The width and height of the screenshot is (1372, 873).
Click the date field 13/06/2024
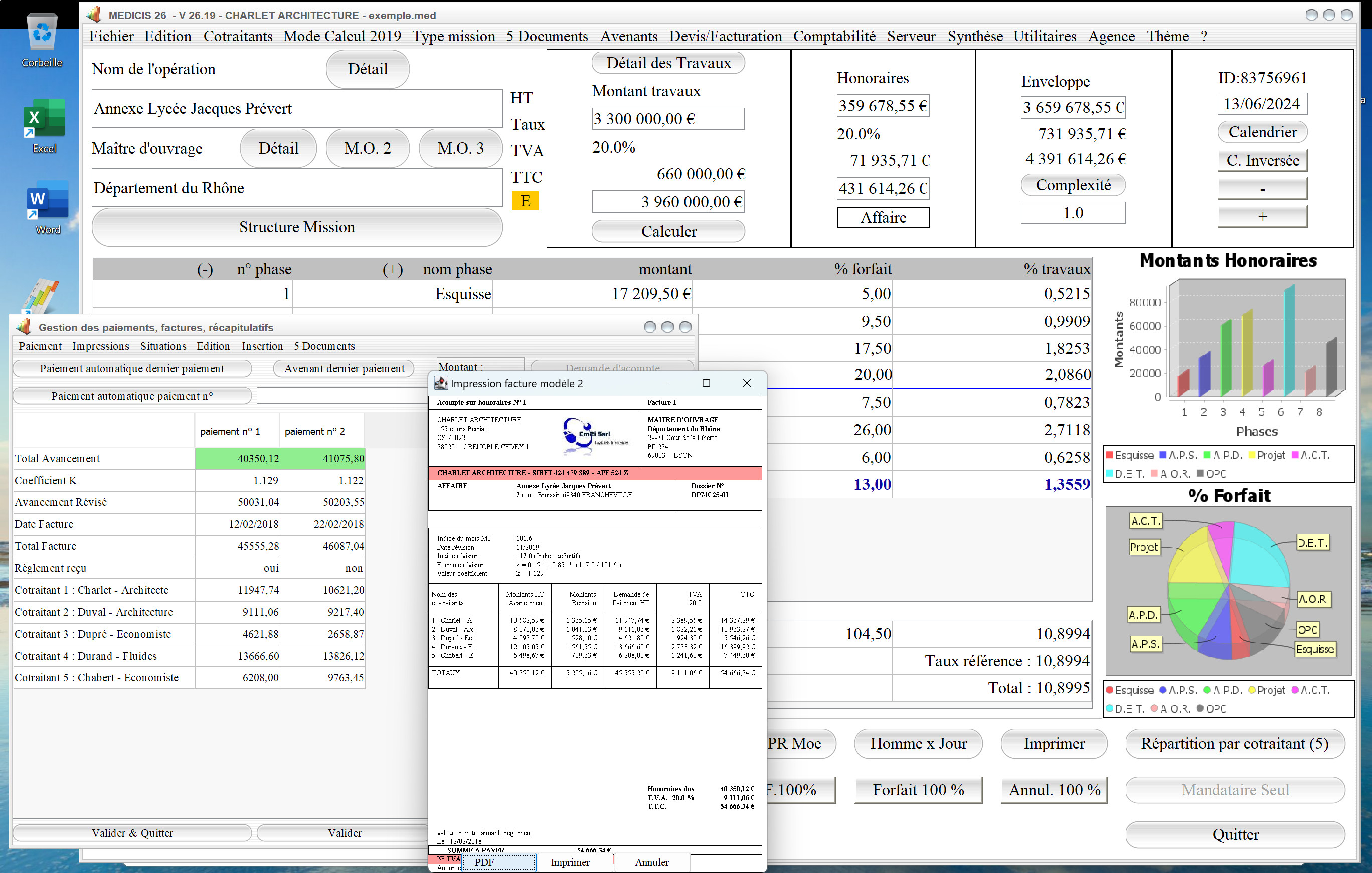click(1262, 104)
